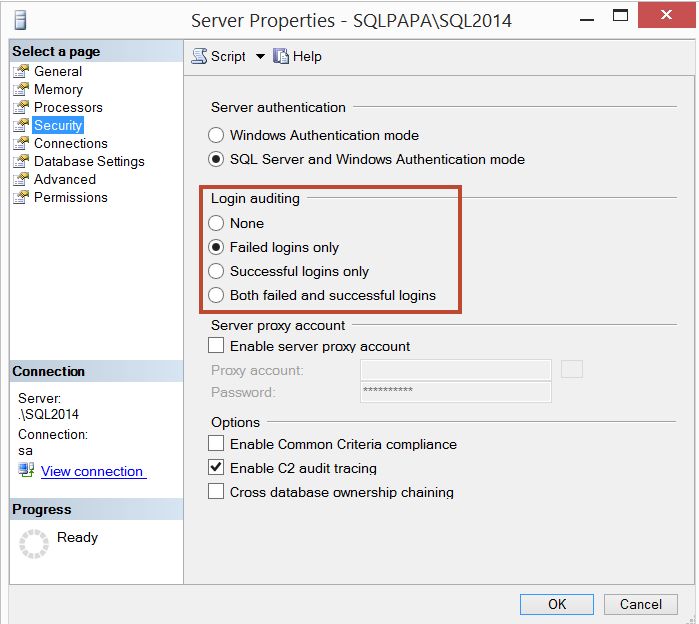The image size is (699, 624).
Task: Click the General page icon
Action: 21,71
